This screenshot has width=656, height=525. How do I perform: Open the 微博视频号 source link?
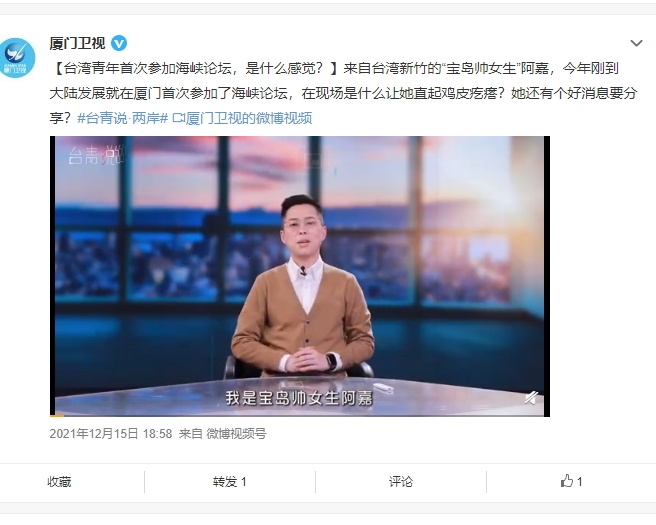point(236,434)
